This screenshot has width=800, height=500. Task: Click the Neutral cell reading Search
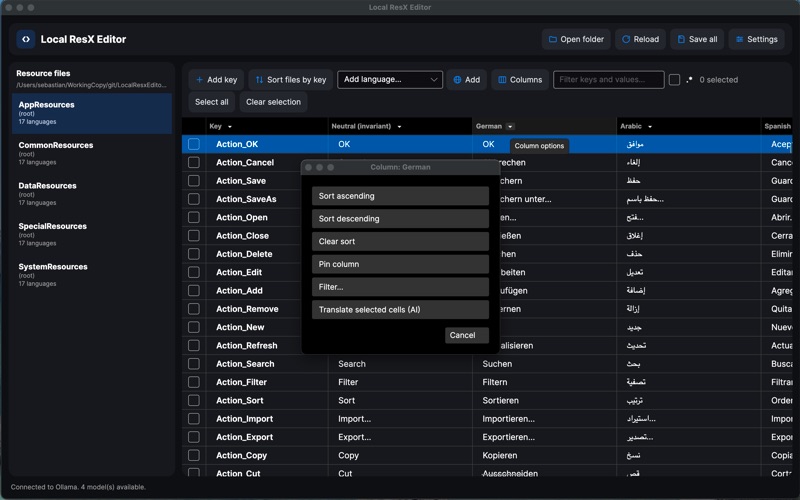400,364
